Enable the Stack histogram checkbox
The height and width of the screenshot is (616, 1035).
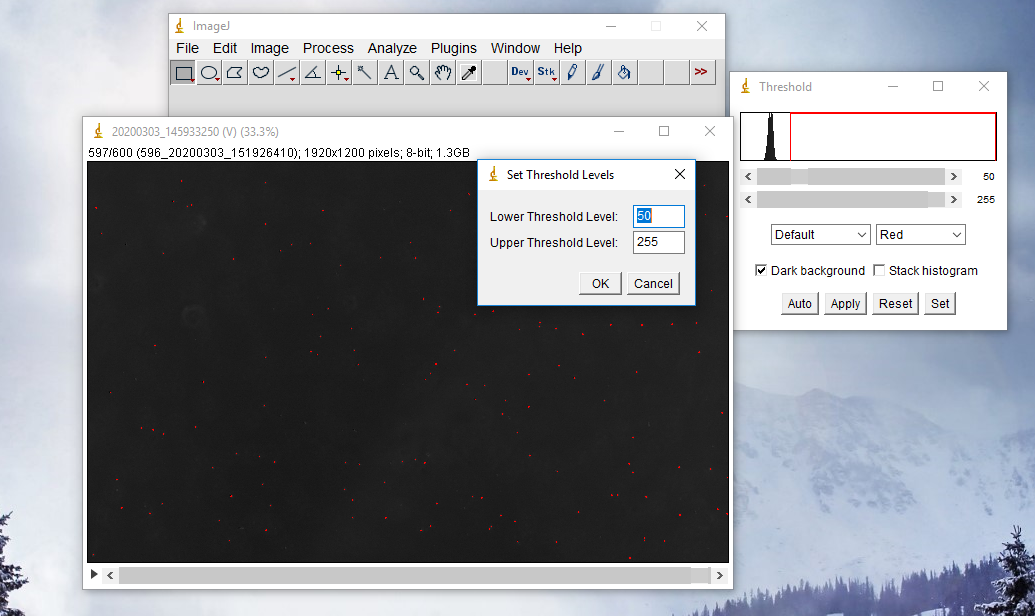879,270
